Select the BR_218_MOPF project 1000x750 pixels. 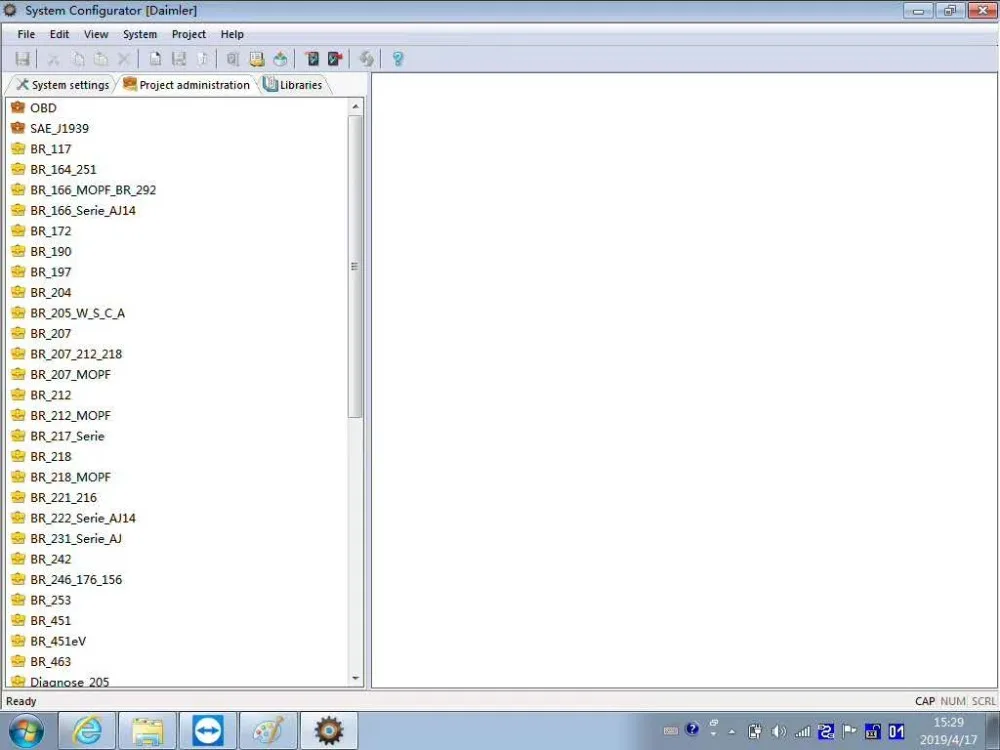[70, 477]
